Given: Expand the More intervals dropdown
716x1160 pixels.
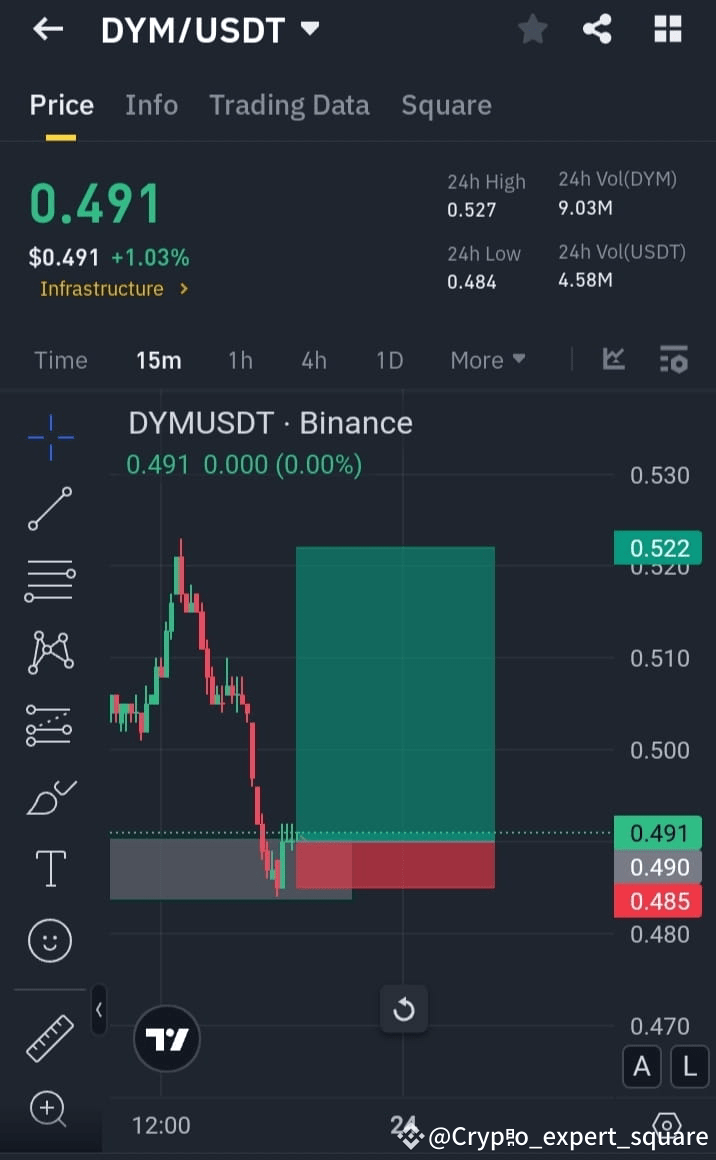Looking at the screenshot, I should (487, 360).
